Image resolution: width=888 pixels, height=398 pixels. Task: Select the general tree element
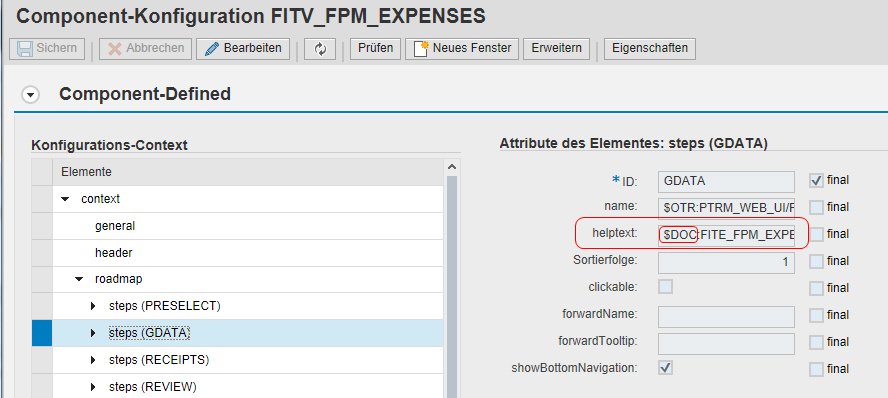[x=115, y=226]
